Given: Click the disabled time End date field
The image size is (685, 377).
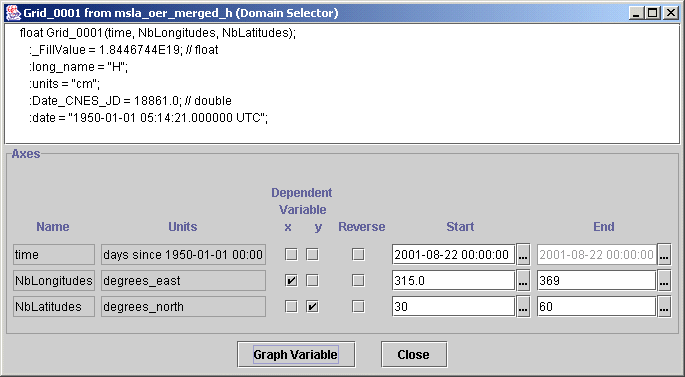Looking at the screenshot, I should [596, 254].
